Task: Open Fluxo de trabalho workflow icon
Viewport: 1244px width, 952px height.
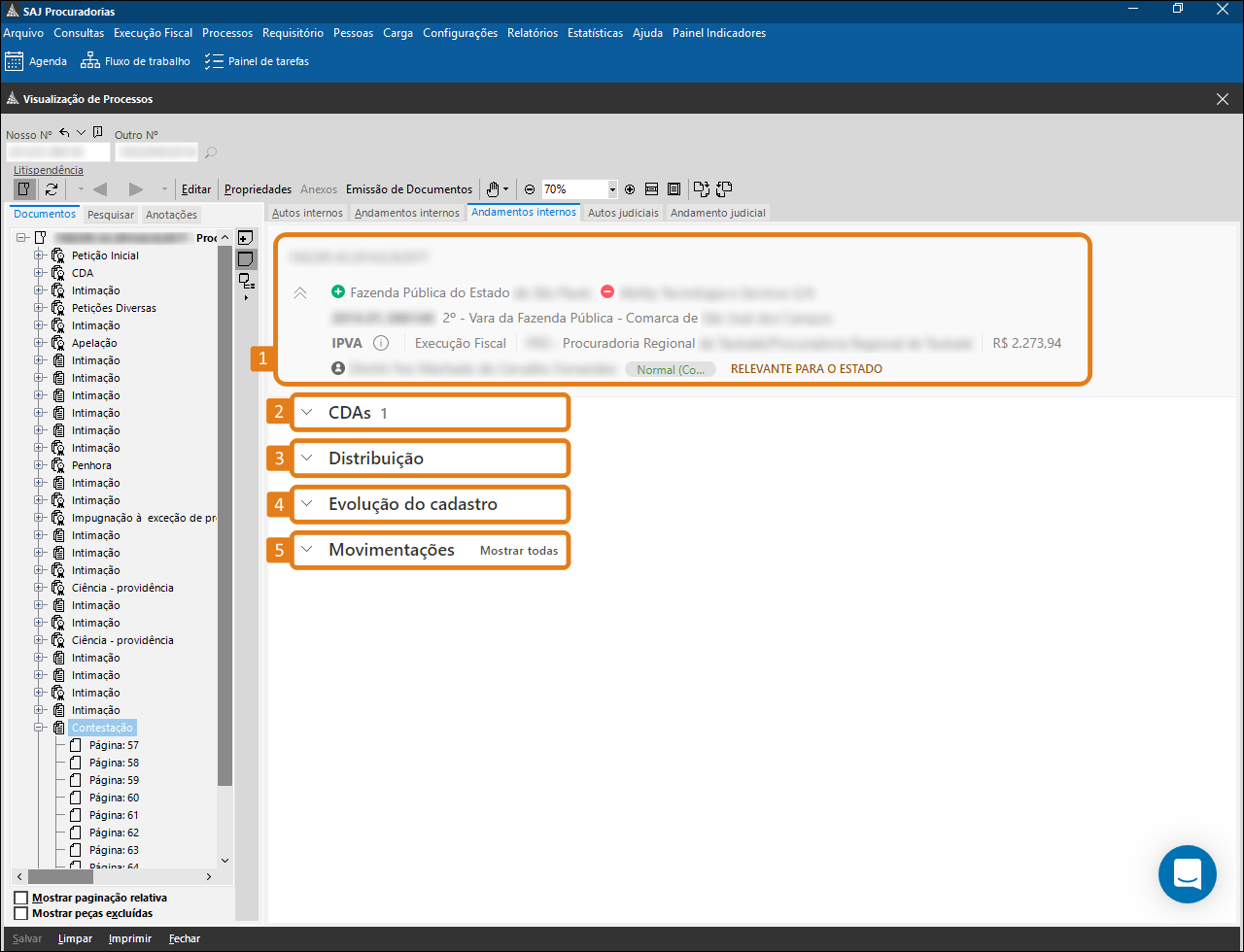Action: [x=89, y=61]
